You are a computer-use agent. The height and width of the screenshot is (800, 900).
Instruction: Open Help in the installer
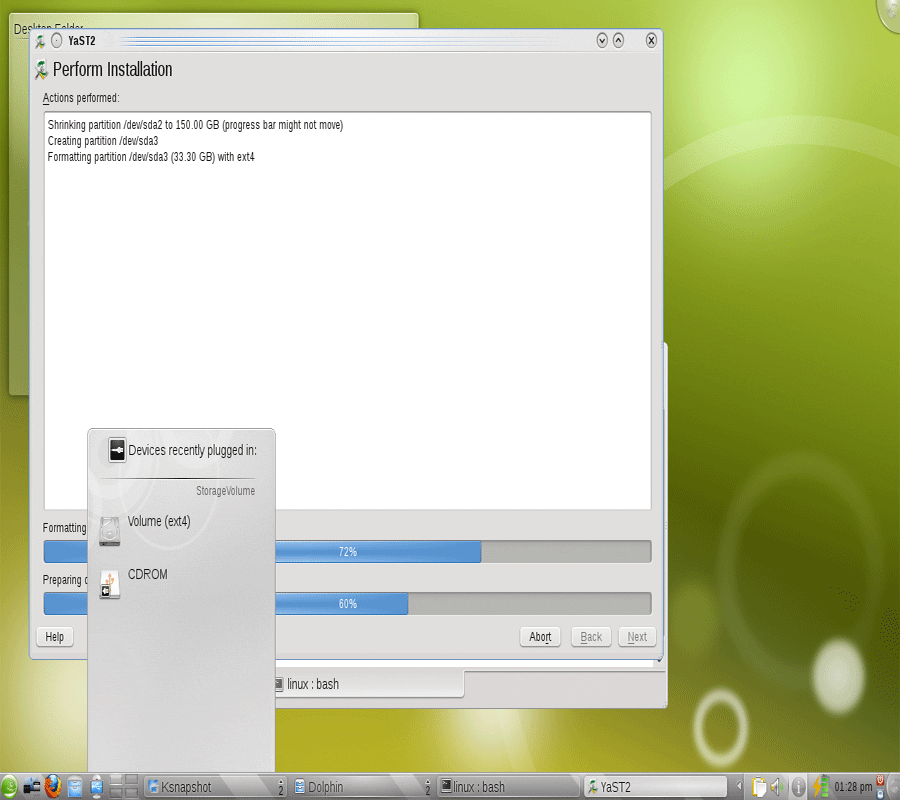coord(55,637)
